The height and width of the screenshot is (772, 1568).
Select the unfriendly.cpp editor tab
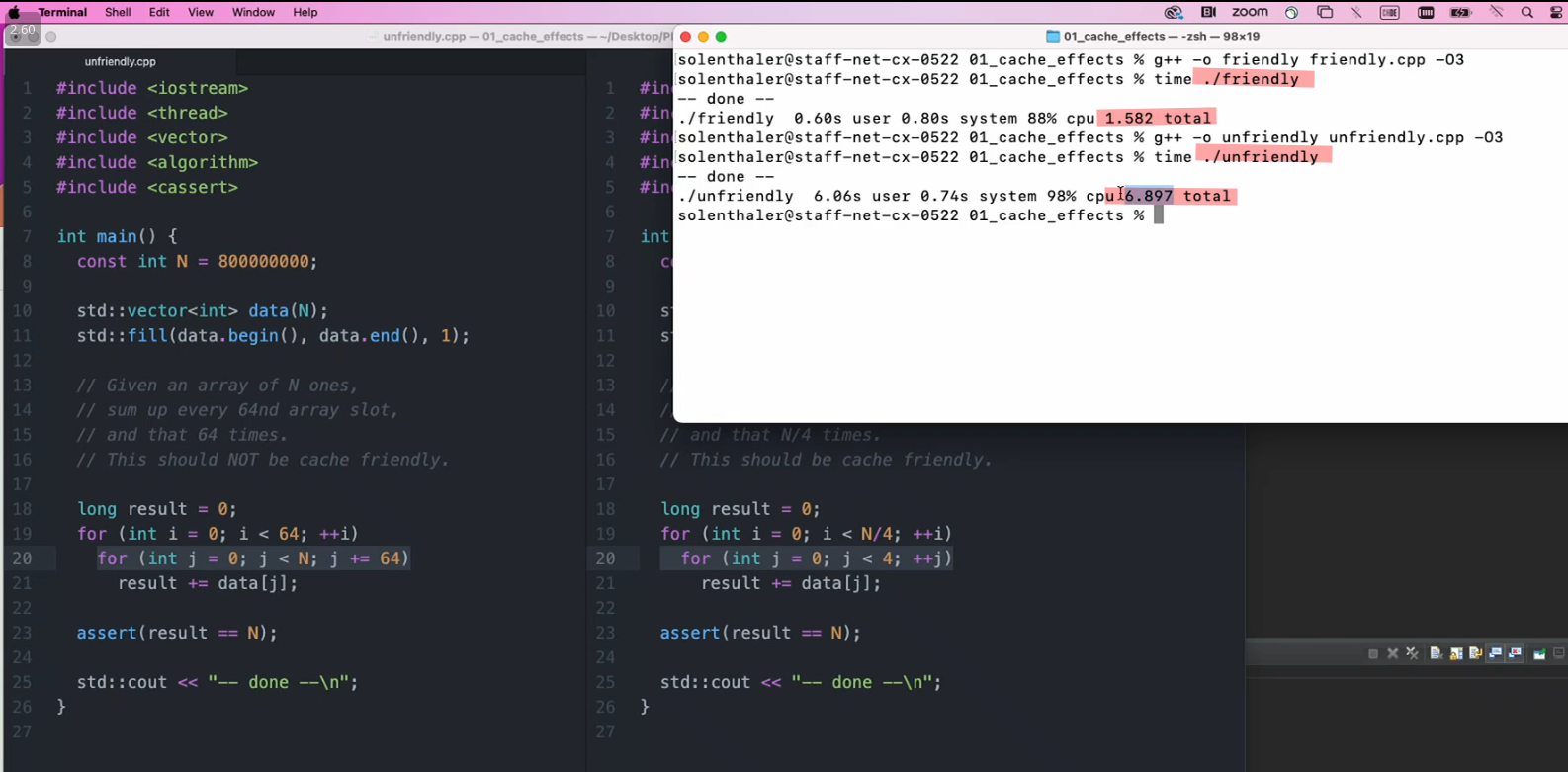tap(120, 61)
